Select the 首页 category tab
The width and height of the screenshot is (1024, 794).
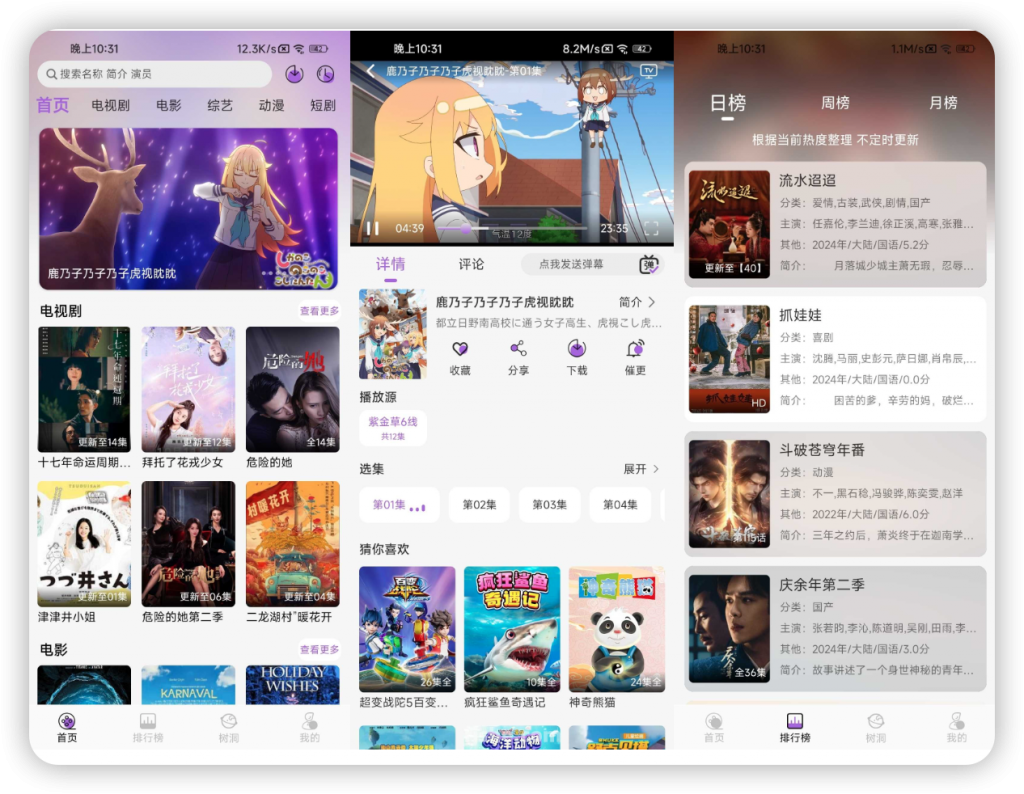tap(52, 105)
